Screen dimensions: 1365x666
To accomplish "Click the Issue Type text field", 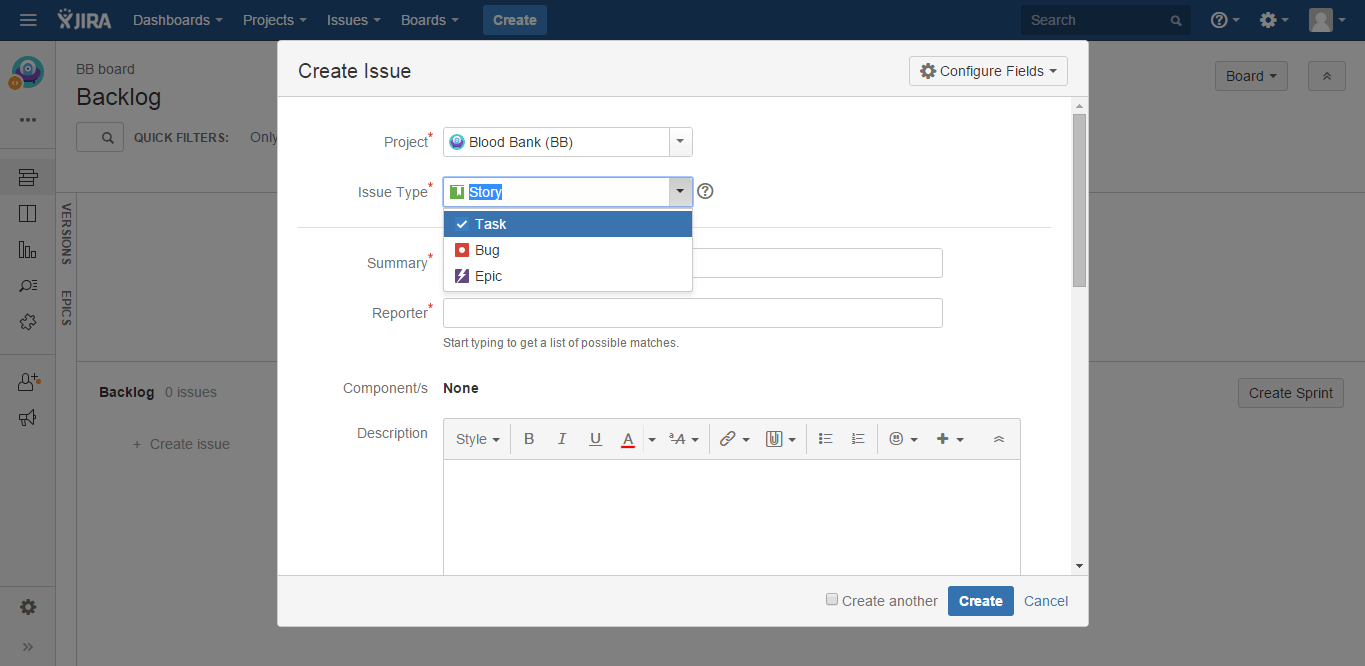I will pos(556,192).
